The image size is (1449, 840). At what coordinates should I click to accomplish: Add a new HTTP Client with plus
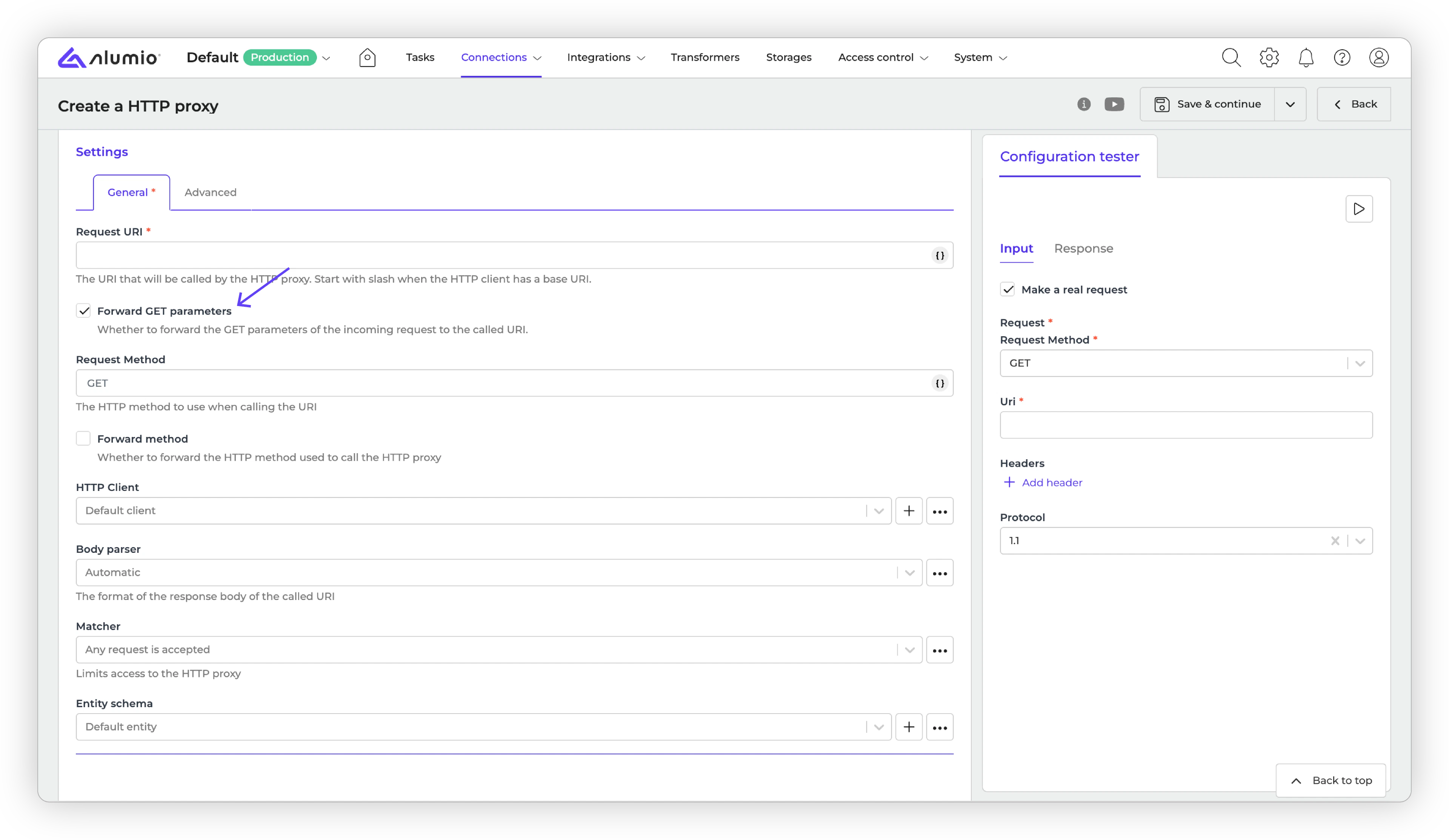point(909,511)
